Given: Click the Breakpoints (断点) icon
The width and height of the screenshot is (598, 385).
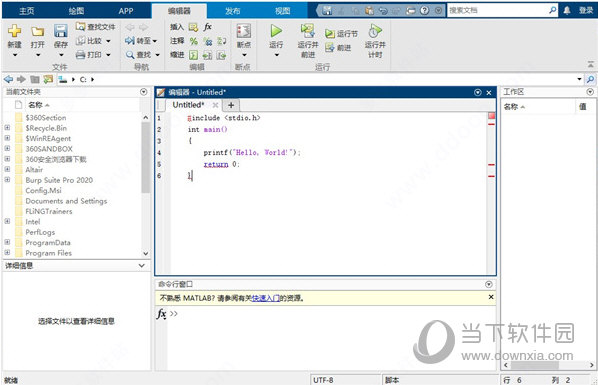Looking at the screenshot, I should pos(244,31).
